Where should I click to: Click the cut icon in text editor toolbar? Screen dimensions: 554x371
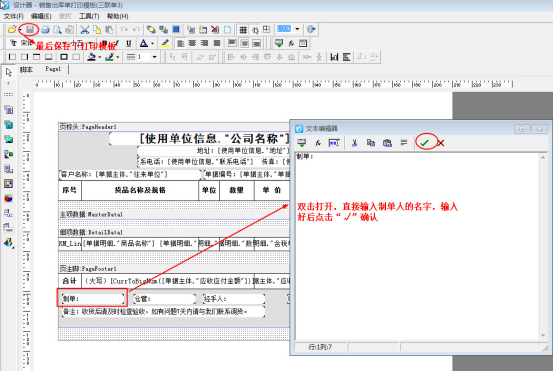click(354, 143)
